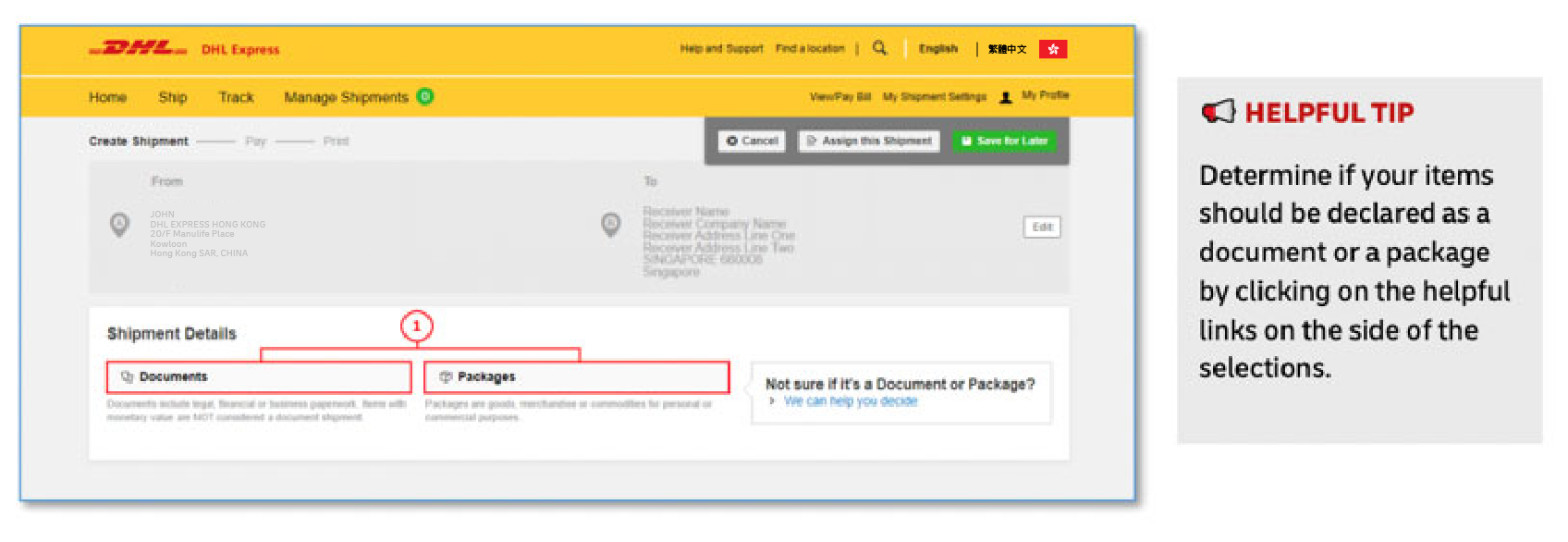Click the From address location pin
Viewport: 1568px width, 542px height.
[x=119, y=225]
